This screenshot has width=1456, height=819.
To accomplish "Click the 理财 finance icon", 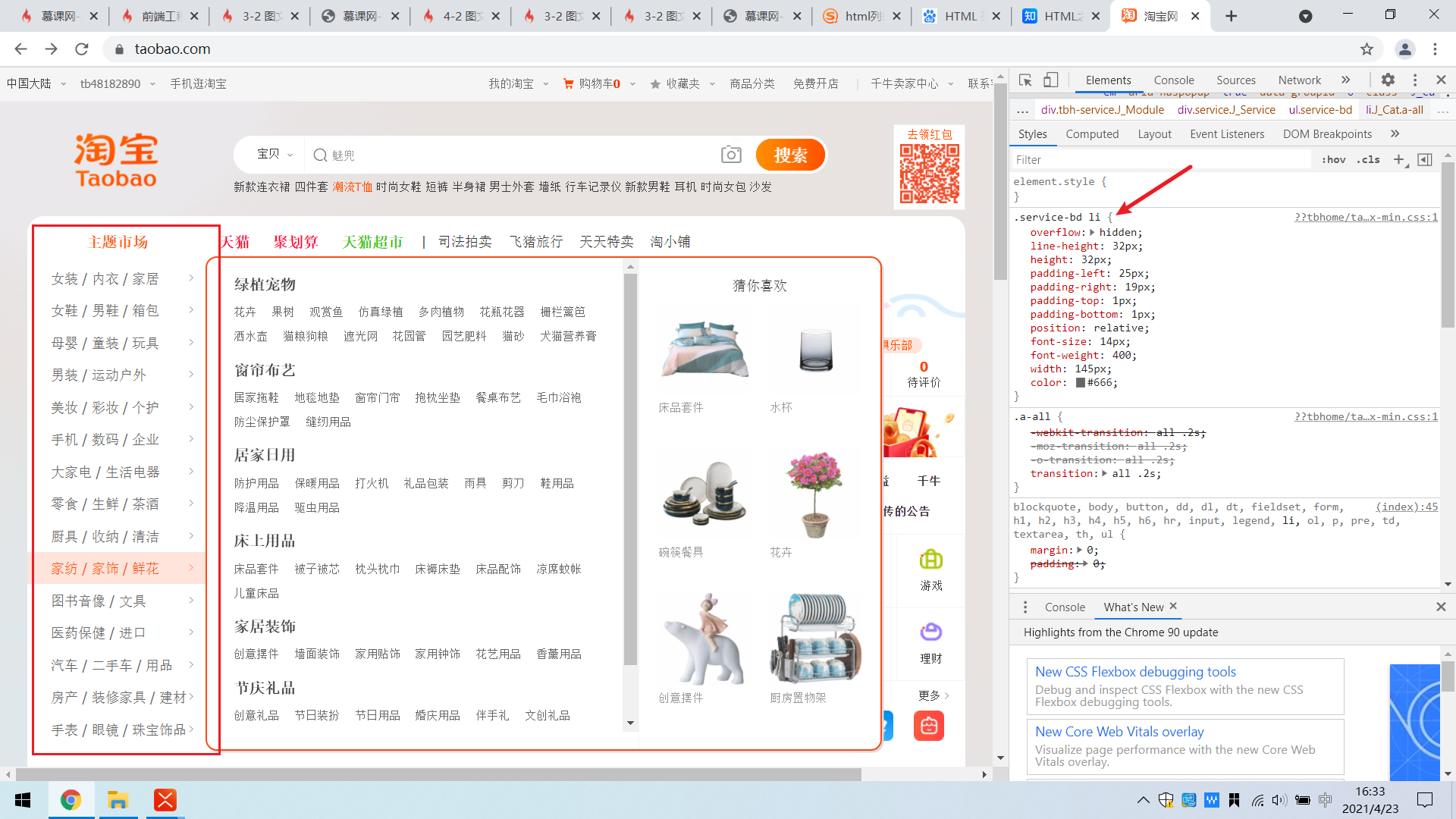I will click(931, 632).
